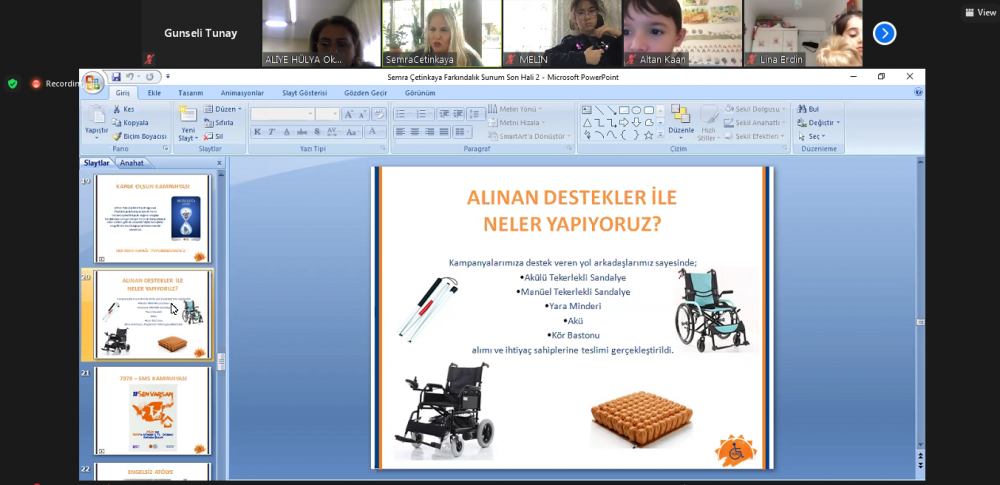
Task: Open Customize Quick Access Toolbar arrow
Action: point(168,77)
